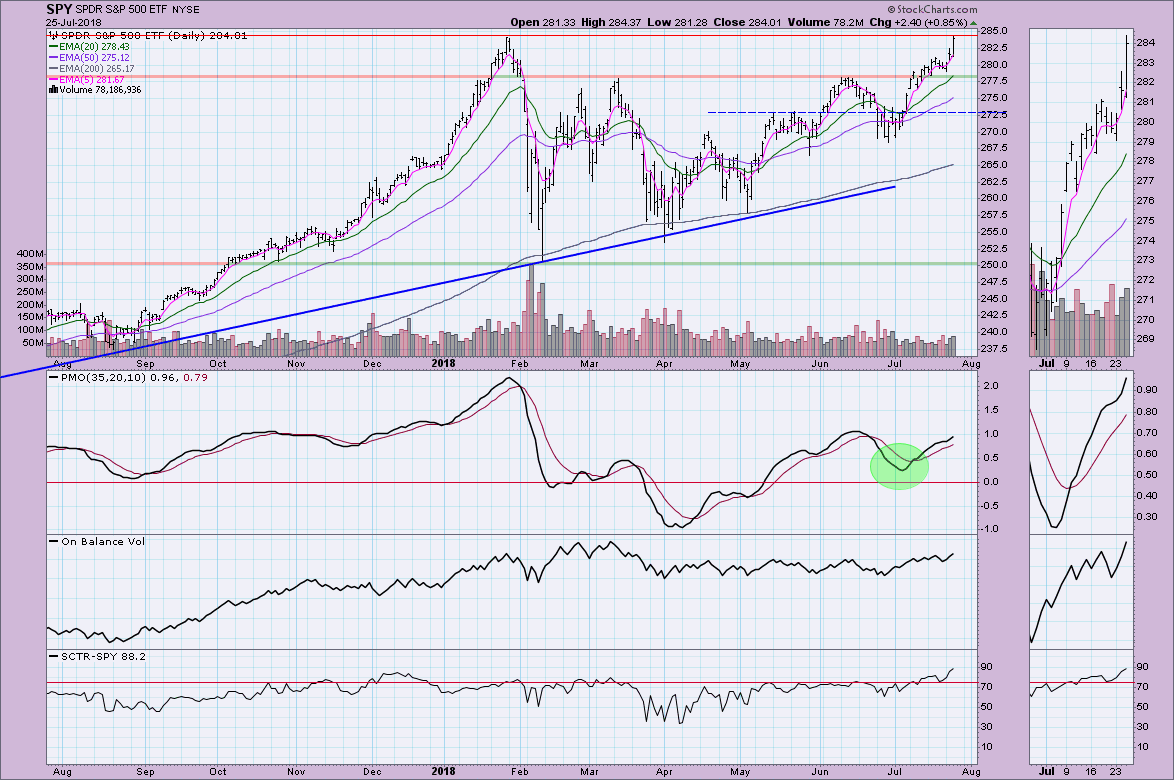1174x780 pixels.
Task: Click the PMO(35,20,10) indicator label
Action: [135, 377]
